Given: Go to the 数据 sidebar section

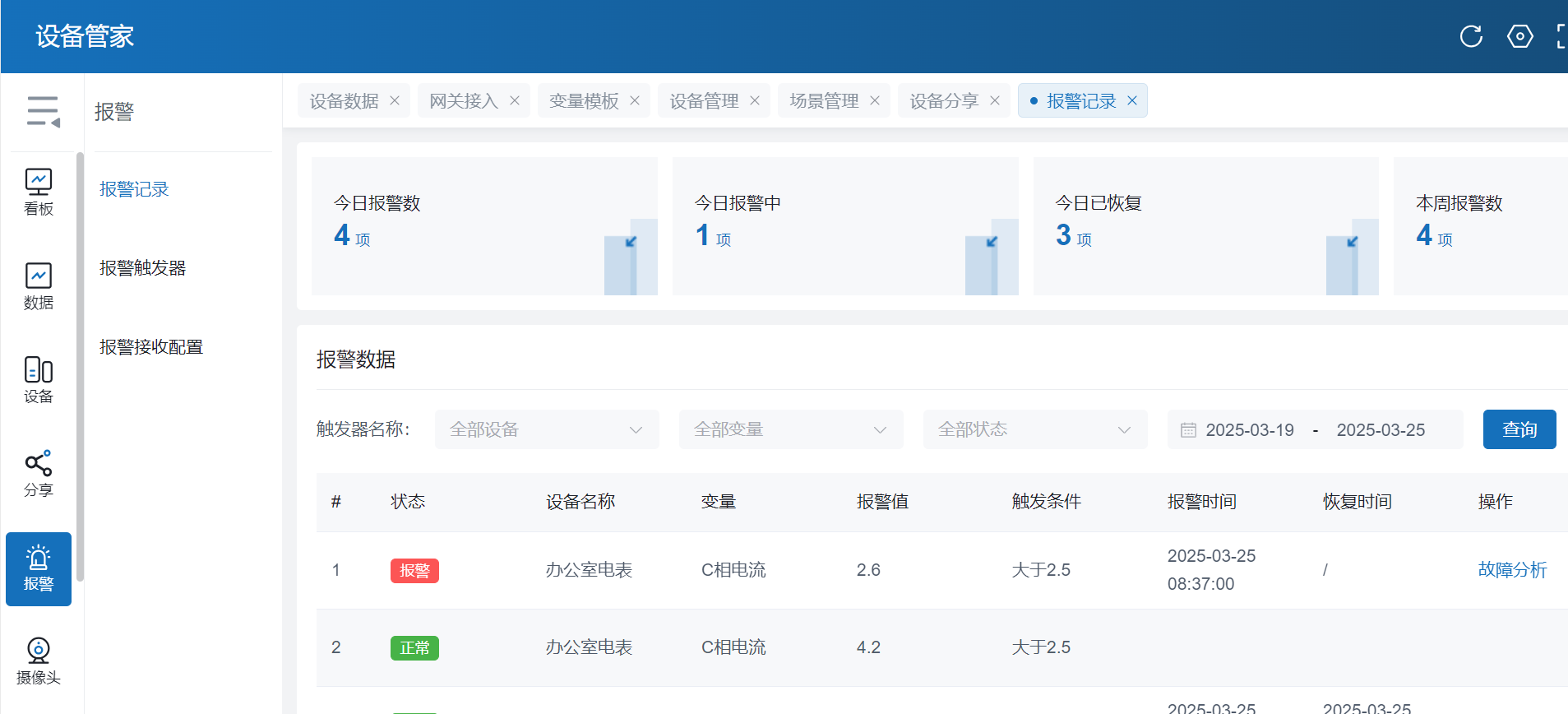Looking at the screenshot, I should point(39,285).
